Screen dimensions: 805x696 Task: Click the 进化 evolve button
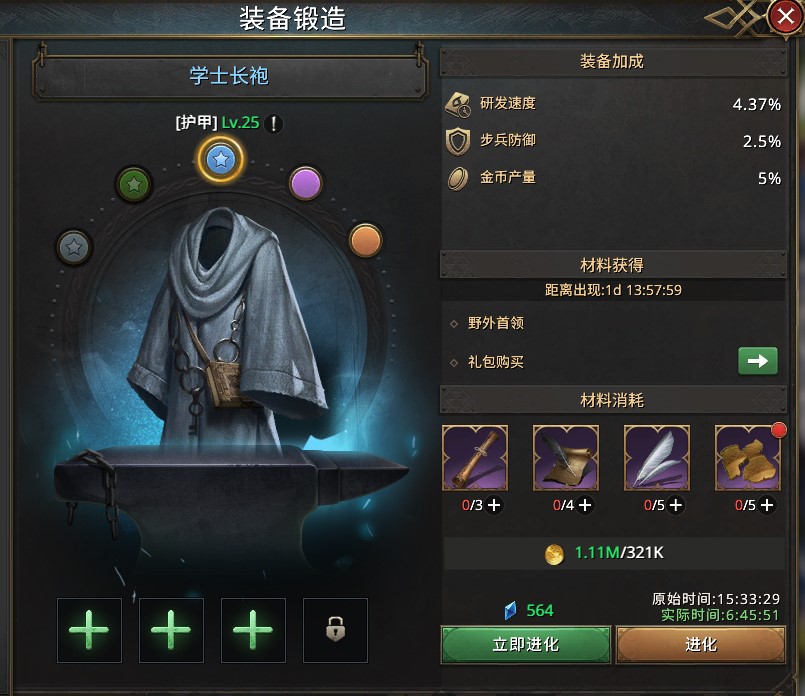click(701, 645)
